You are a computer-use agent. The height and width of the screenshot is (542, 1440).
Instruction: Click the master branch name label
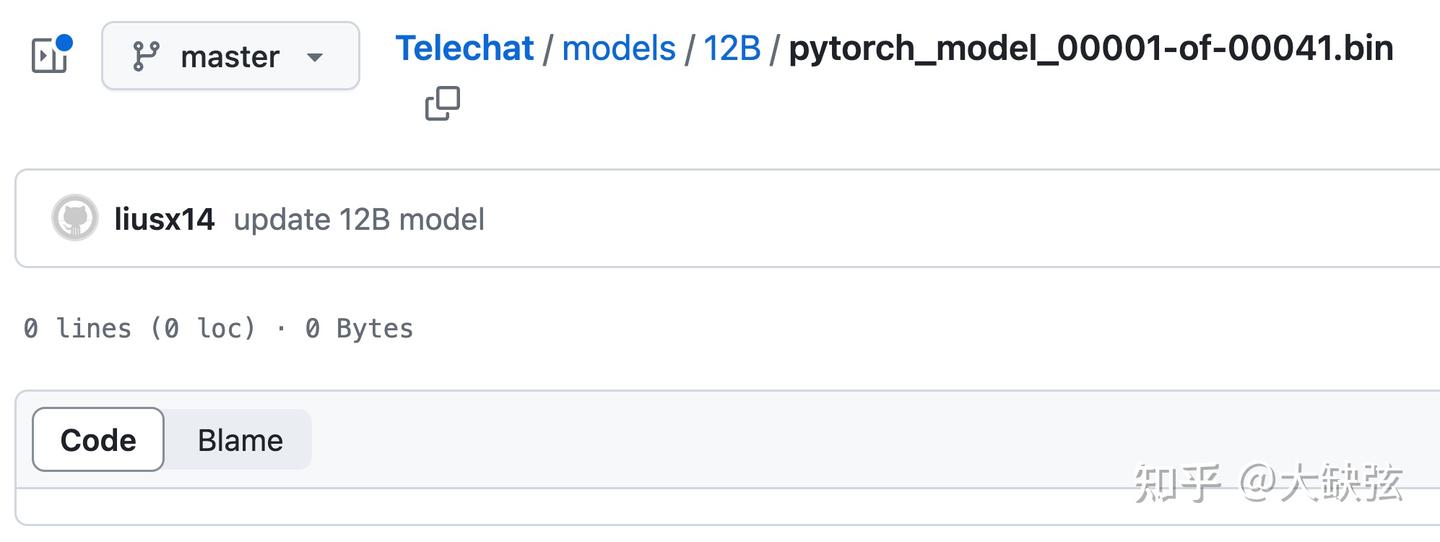pos(229,57)
